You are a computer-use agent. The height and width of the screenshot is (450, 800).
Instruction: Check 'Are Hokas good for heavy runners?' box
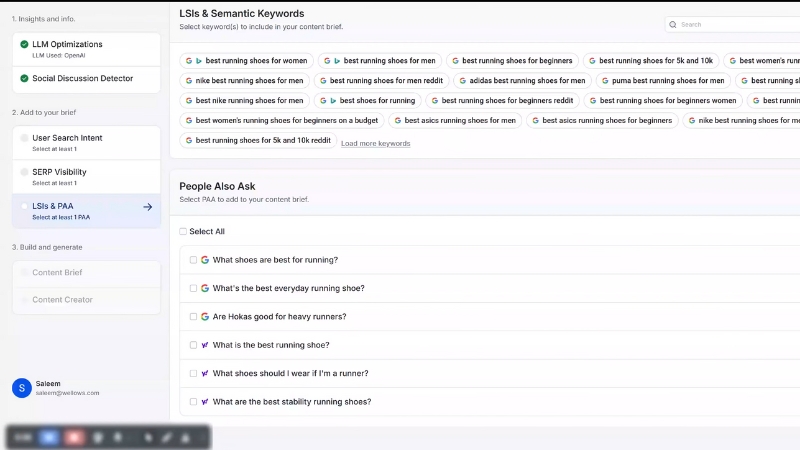(193, 317)
